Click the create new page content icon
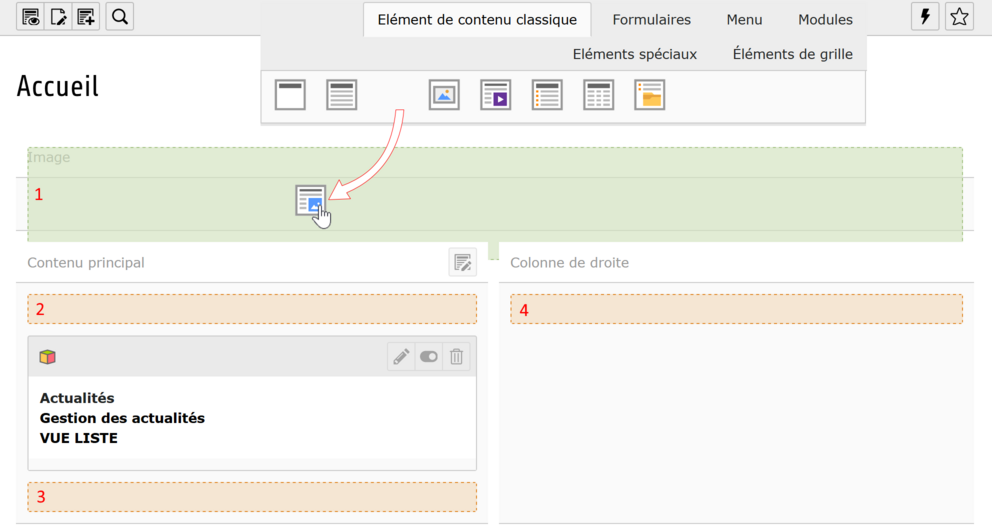The image size is (992, 532). [x=87, y=17]
